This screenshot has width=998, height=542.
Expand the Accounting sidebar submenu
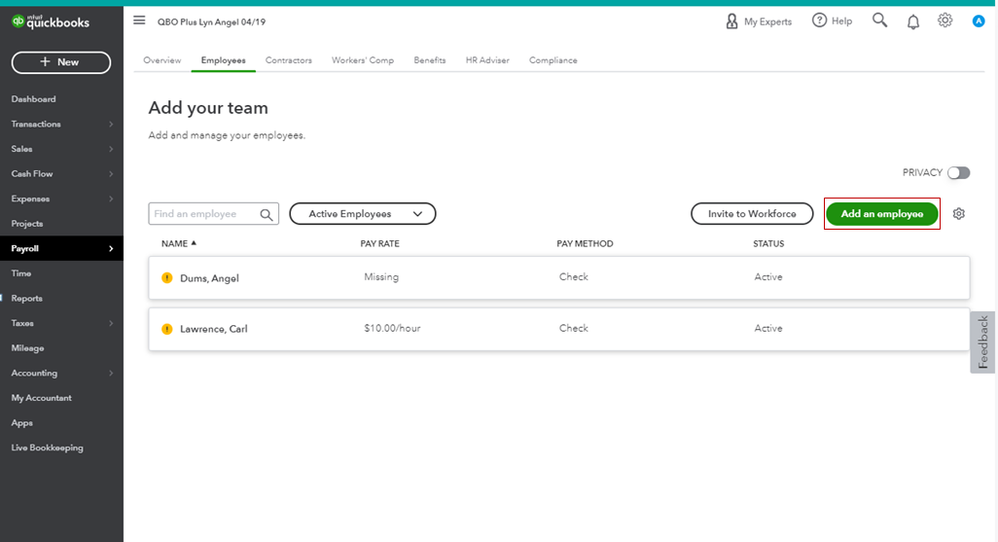[111, 373]
